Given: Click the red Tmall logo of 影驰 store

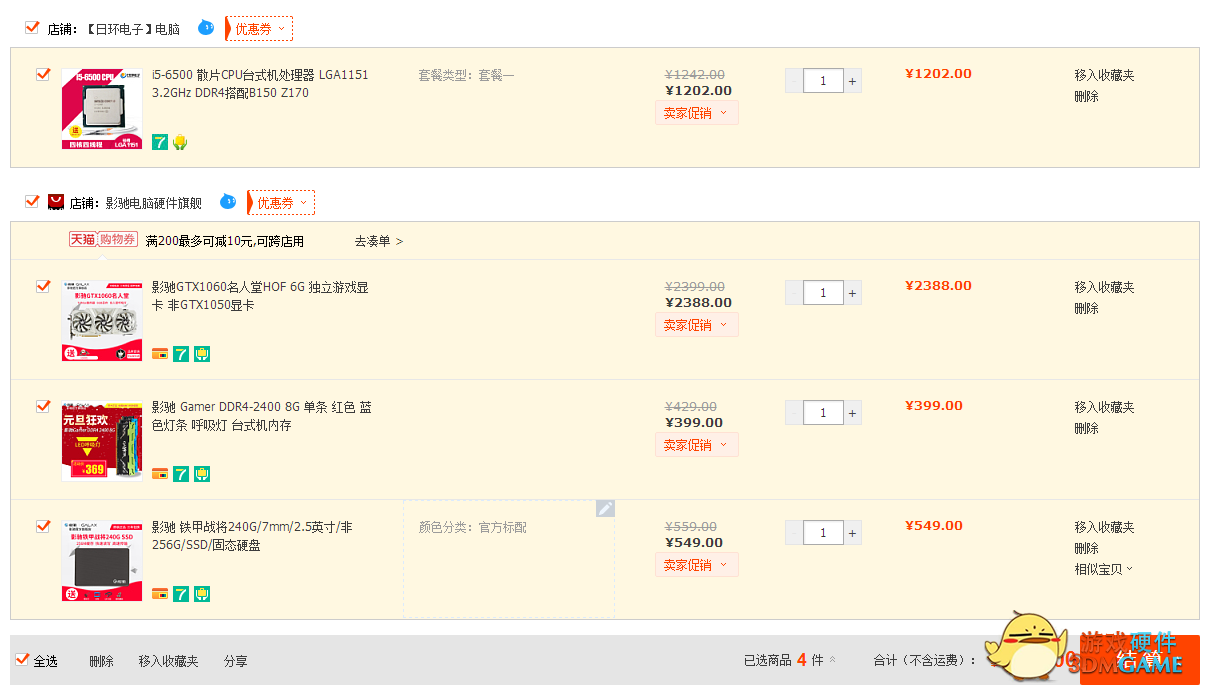Looking at the screenshot, I should [x=56, y=202].
